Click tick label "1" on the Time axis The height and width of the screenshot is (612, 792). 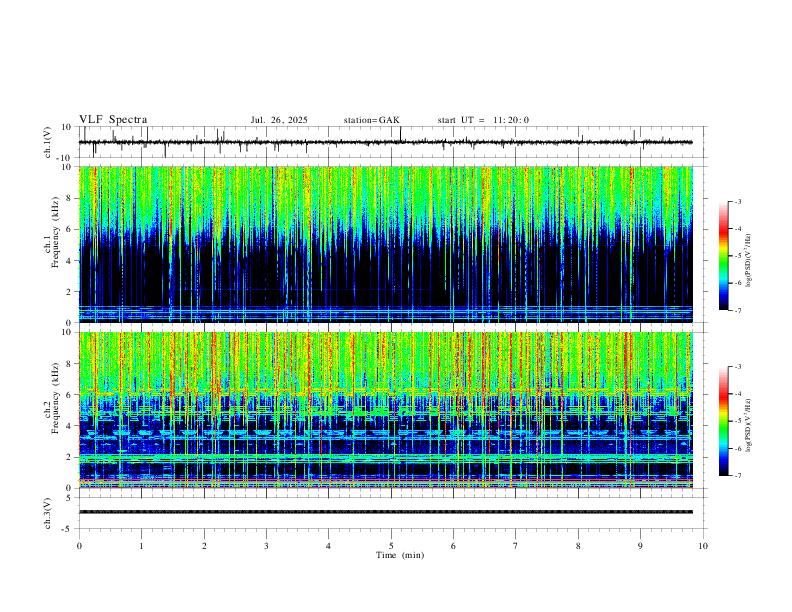click(x=141, y=546)
